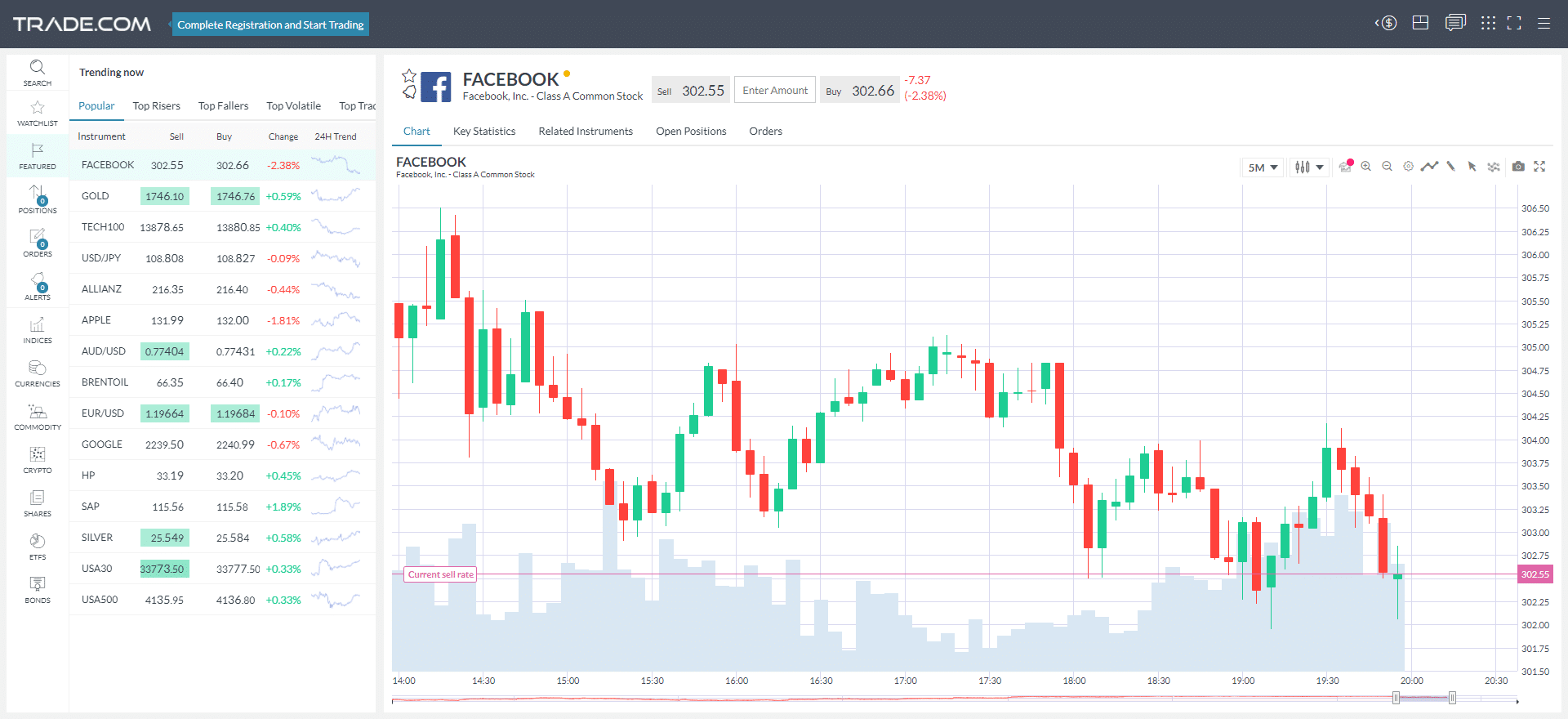Image resolution: width=1568 pixels, height=719 pixels.
Task: Select the BRENTOIL instrument row
Action: [222, 382]
